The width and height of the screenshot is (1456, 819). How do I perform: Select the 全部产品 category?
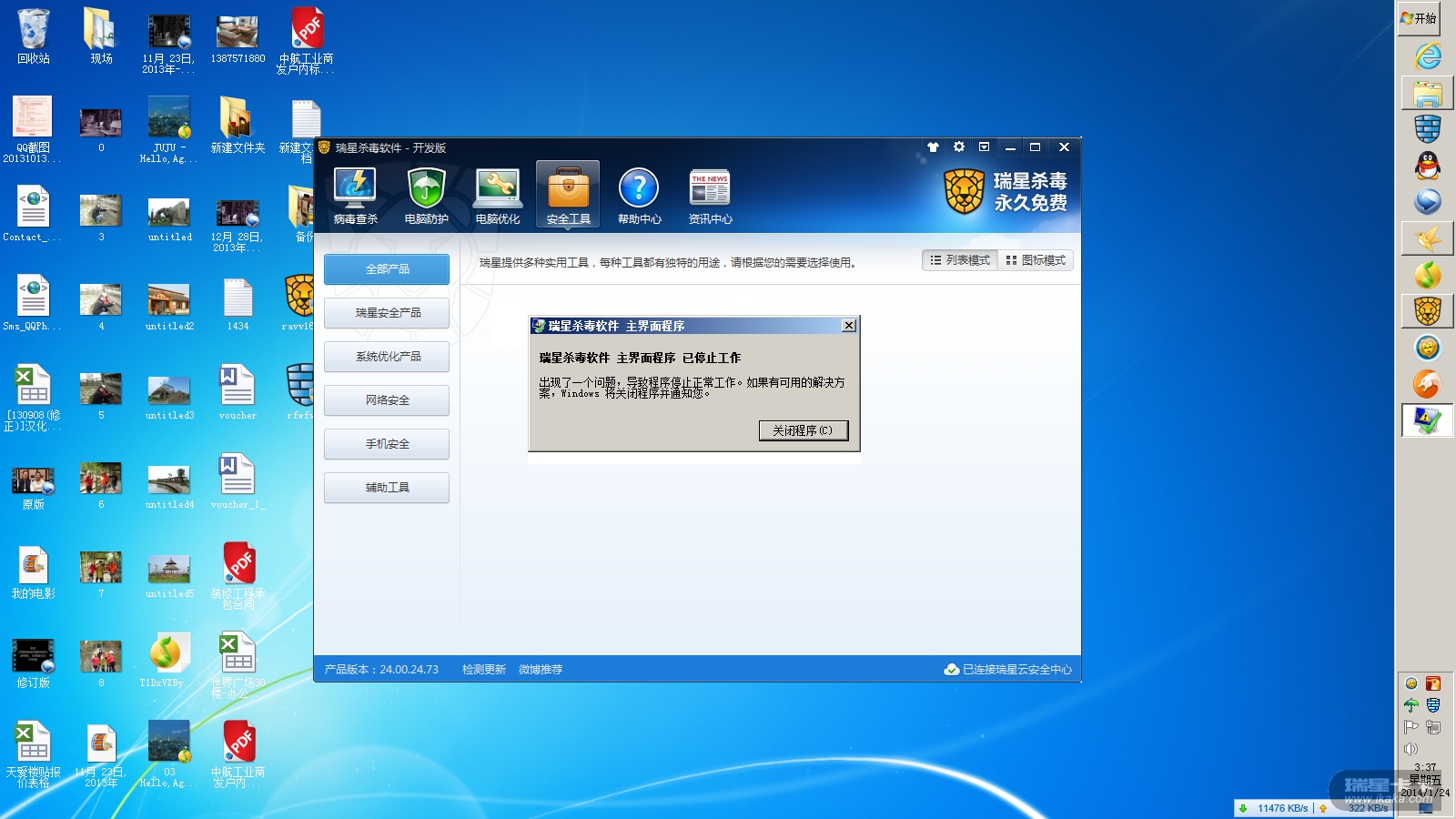(x=387, y=269)
